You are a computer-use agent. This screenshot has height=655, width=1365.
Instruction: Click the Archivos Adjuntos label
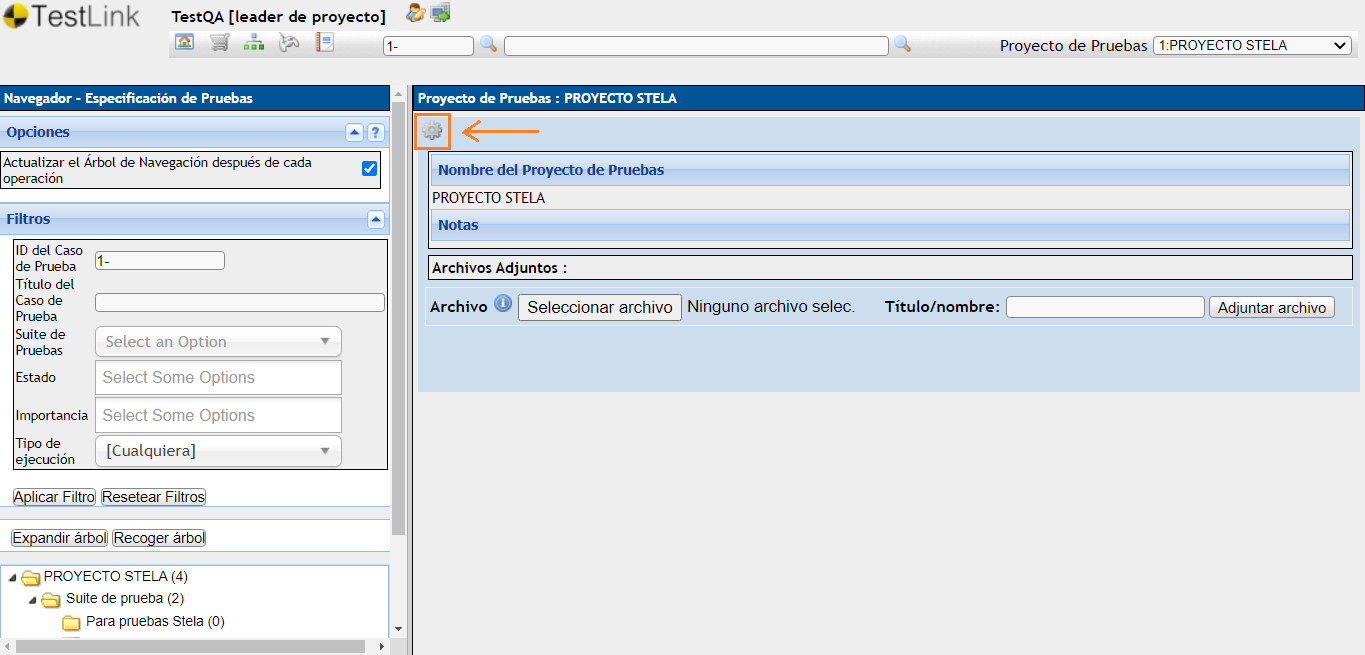499,268
